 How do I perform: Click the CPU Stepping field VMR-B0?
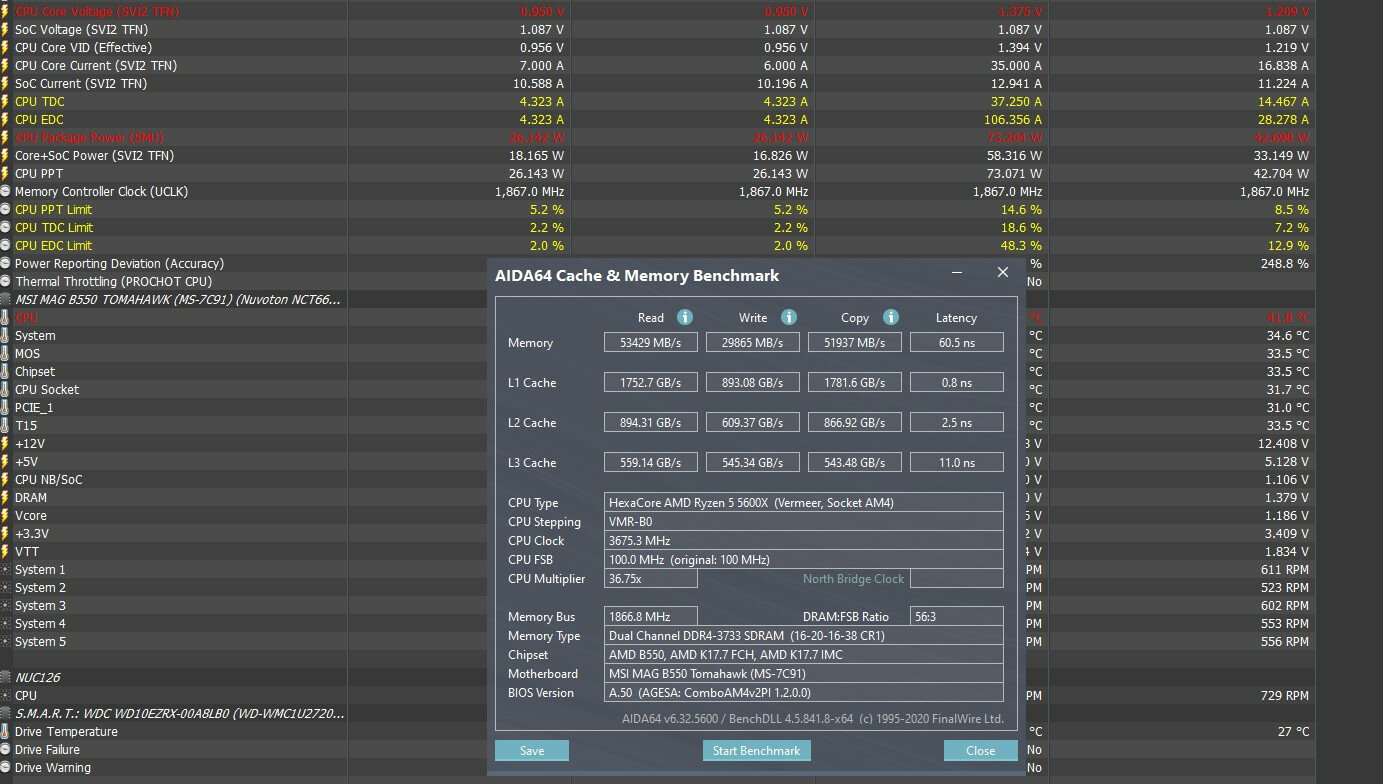tap(804, 521)
